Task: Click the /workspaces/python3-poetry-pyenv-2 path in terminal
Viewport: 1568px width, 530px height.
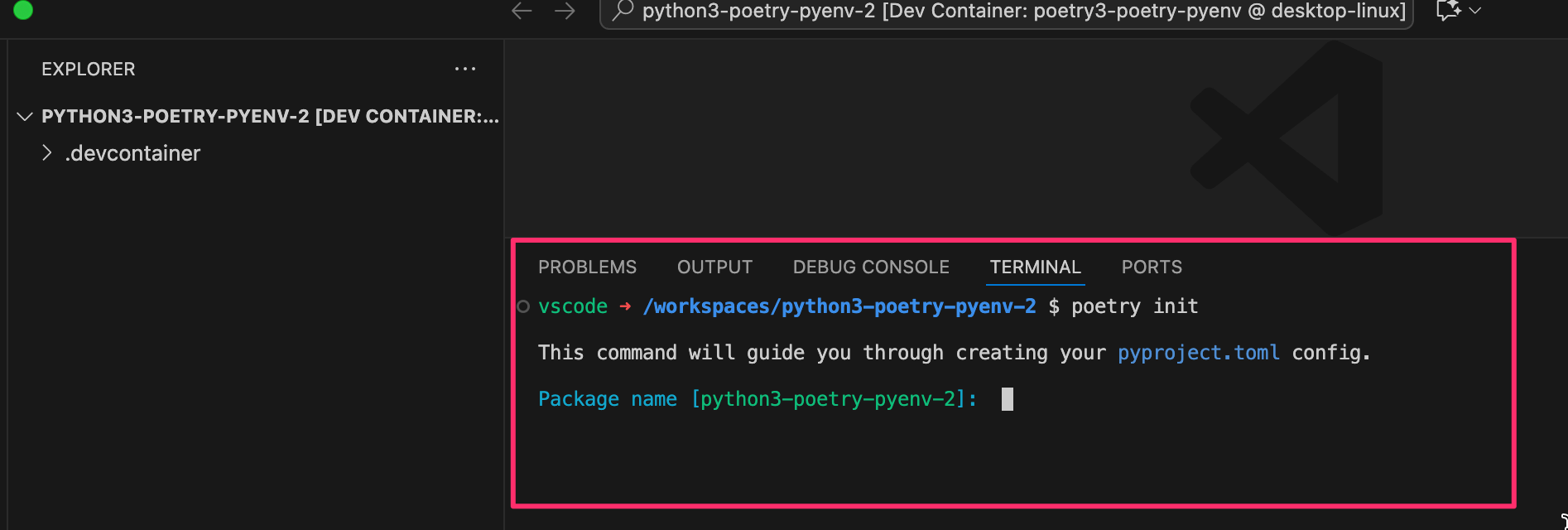Action: coord(839,306)
